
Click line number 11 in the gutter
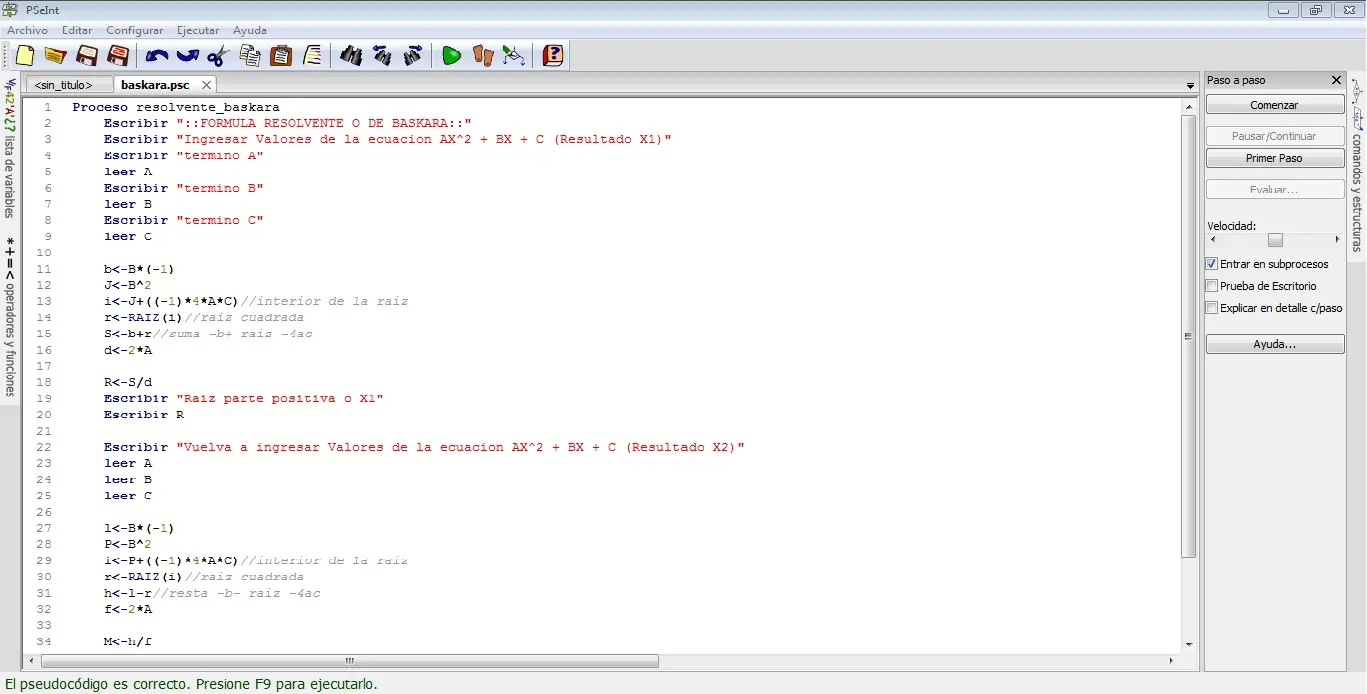(43, 269)
